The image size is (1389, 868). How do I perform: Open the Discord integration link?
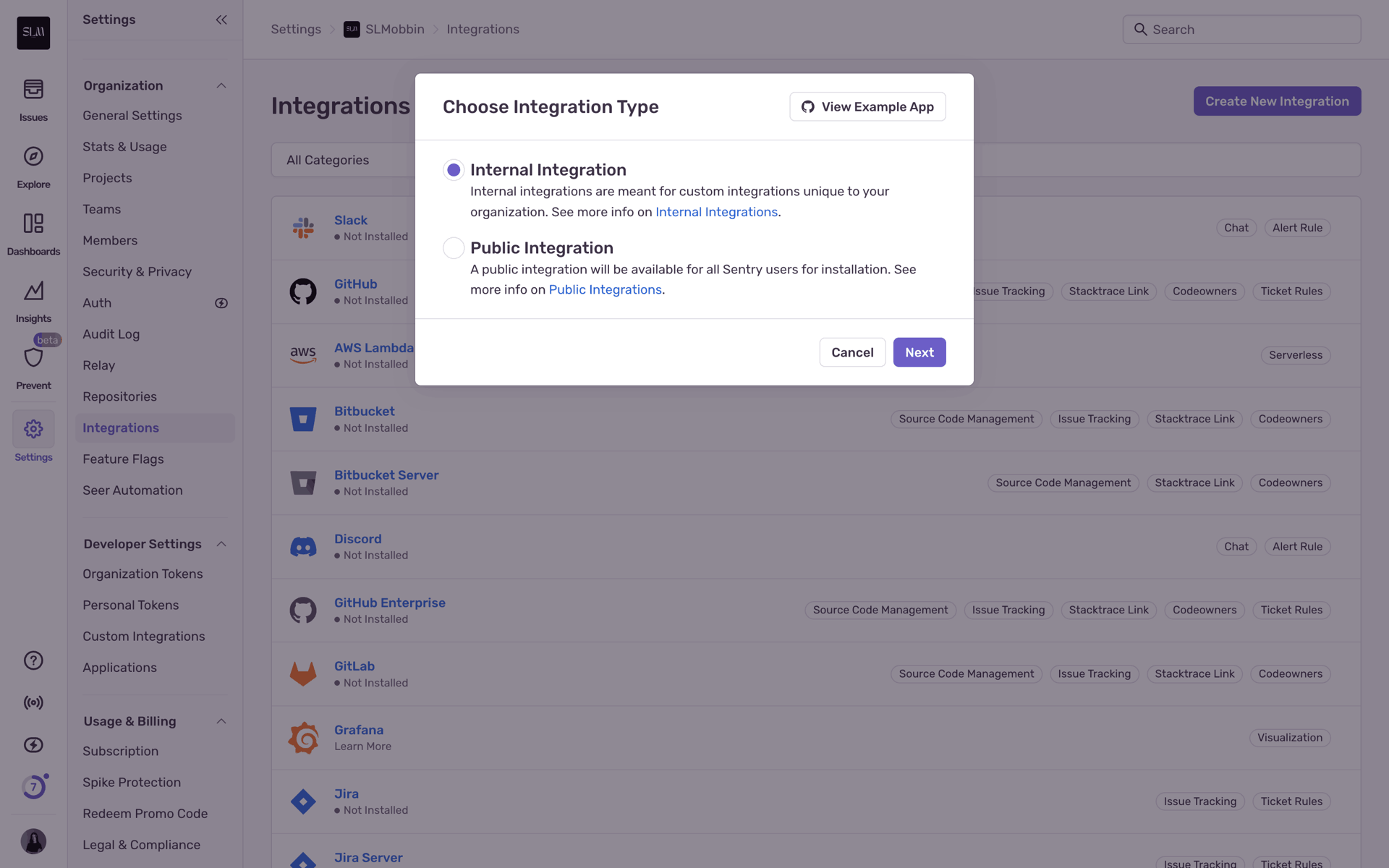click(x=357, y=539)
